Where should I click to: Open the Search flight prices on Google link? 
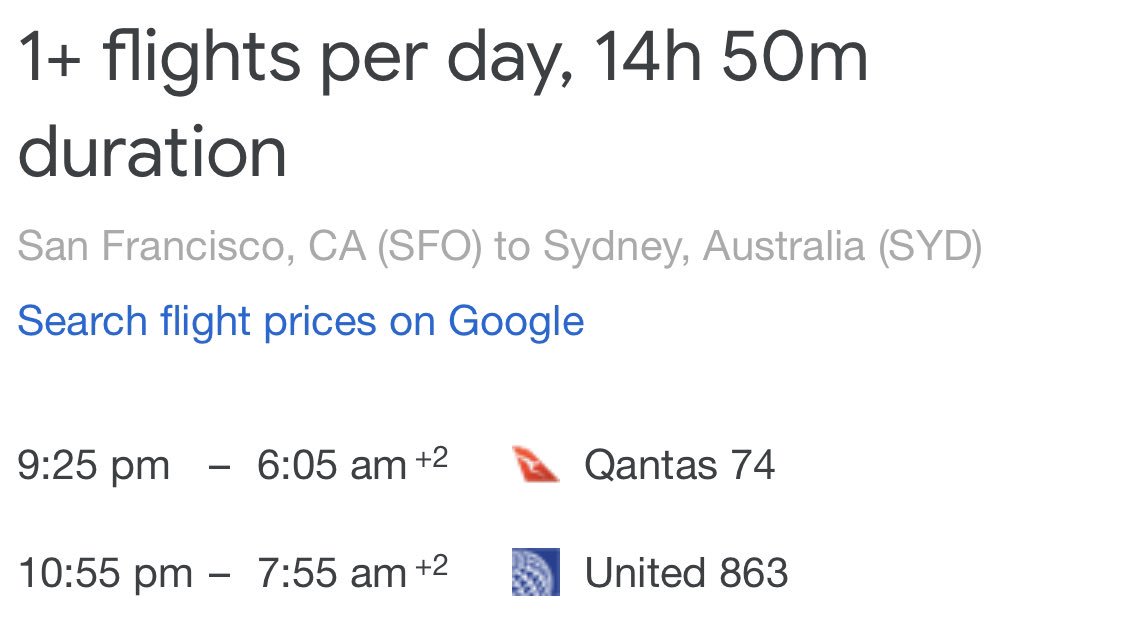tap(300, 322)
